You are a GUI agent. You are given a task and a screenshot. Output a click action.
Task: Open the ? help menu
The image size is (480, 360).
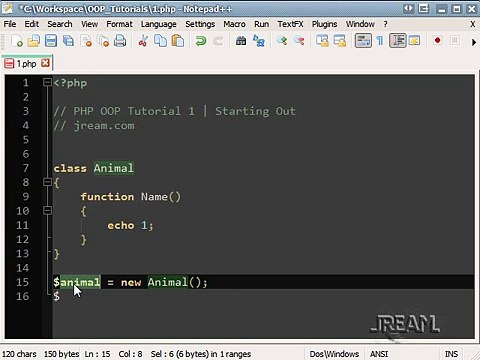(385, 24)
